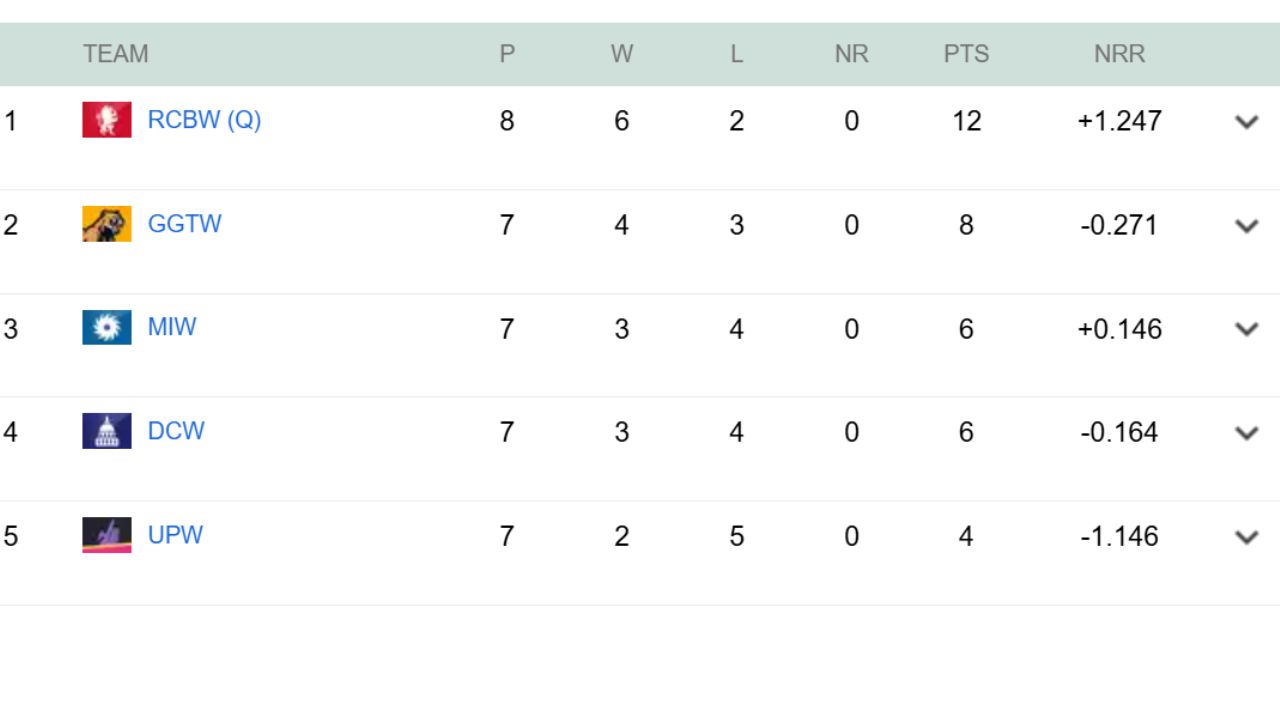Open the RCBW (Q) team page link

click(203, 120)
